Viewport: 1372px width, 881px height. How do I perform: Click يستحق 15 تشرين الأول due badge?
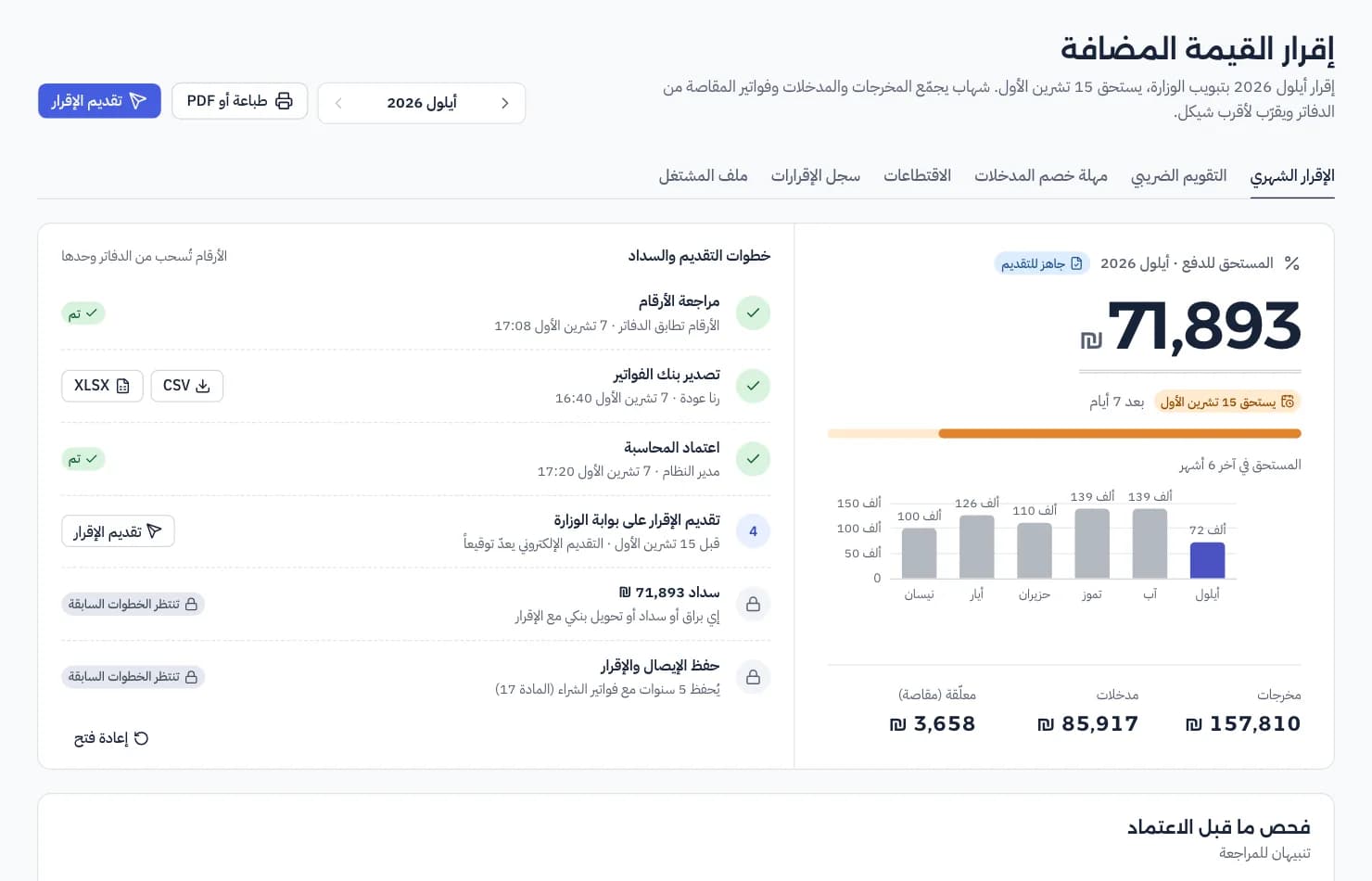(1227, 402)
